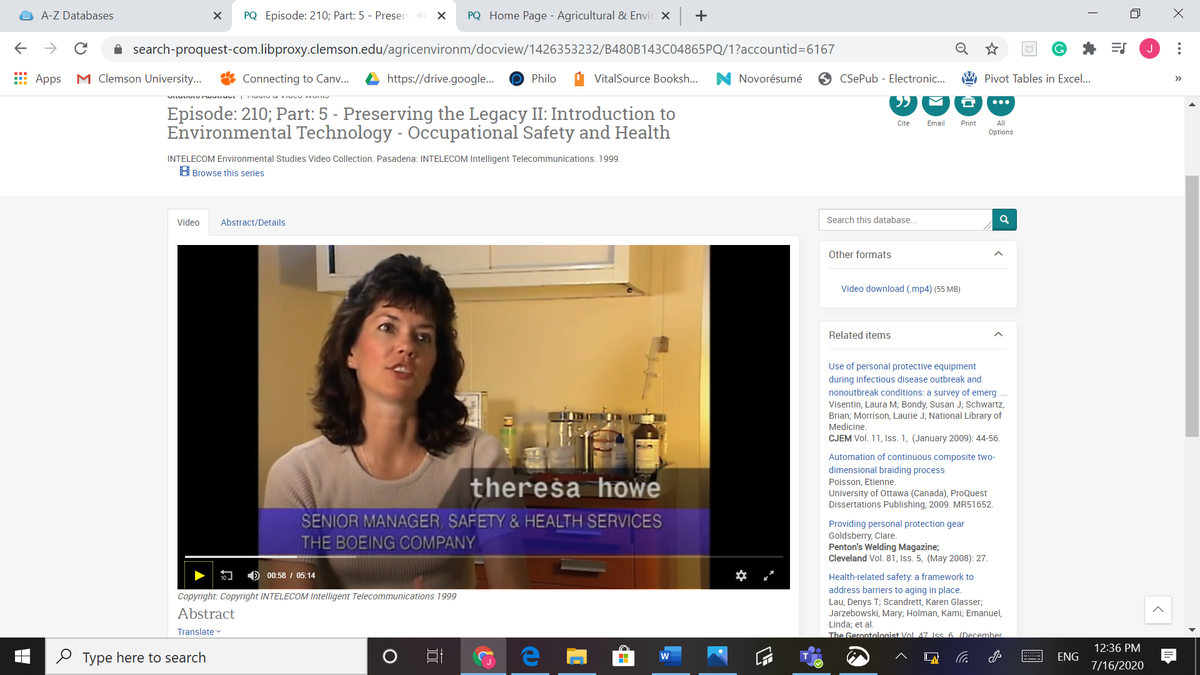Submit database search with magnifier button
This screenshot has height=675, width=1200.
(1003, 219)
